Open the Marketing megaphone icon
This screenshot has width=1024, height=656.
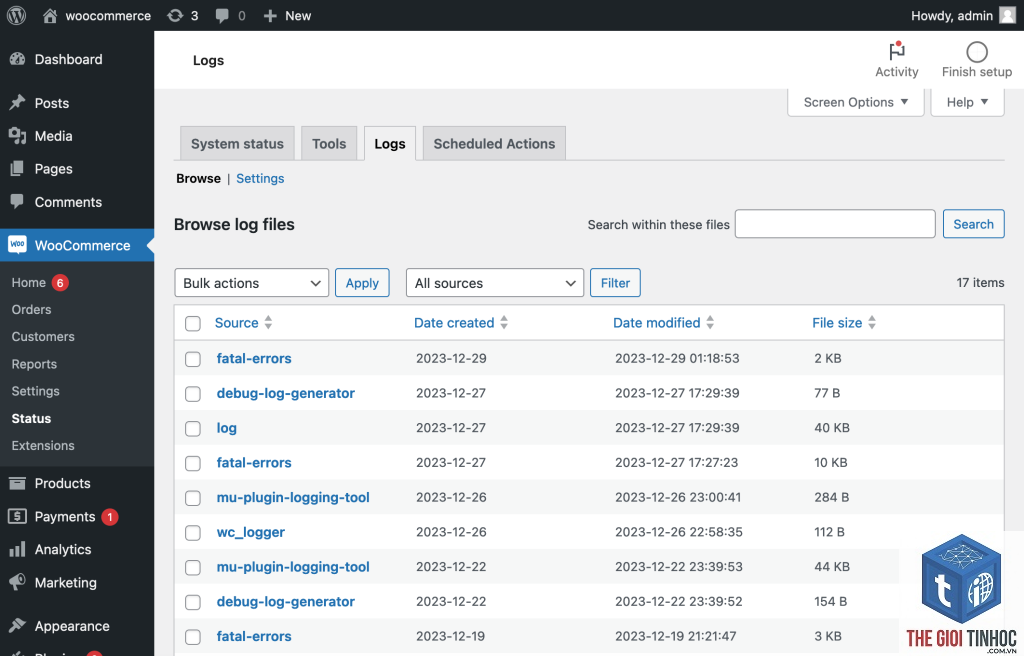(x=17, y=582)
